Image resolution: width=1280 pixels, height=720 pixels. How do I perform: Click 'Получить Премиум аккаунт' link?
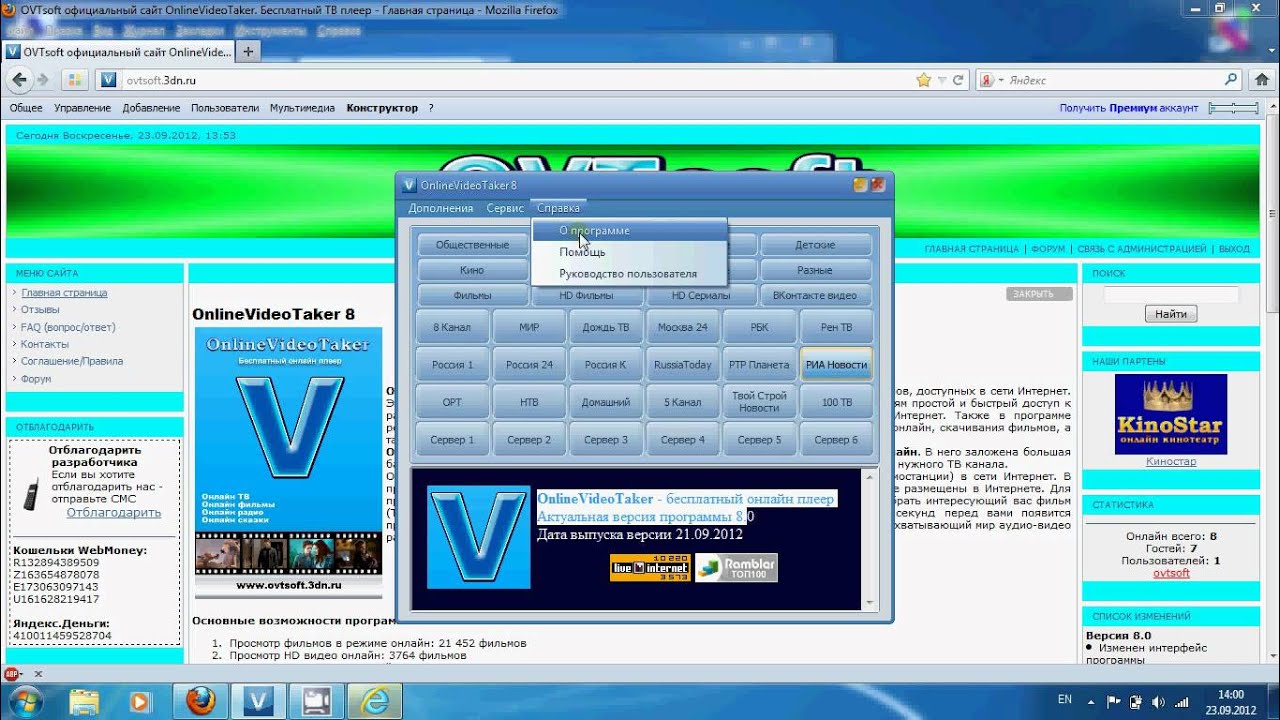coord(1128,108)
